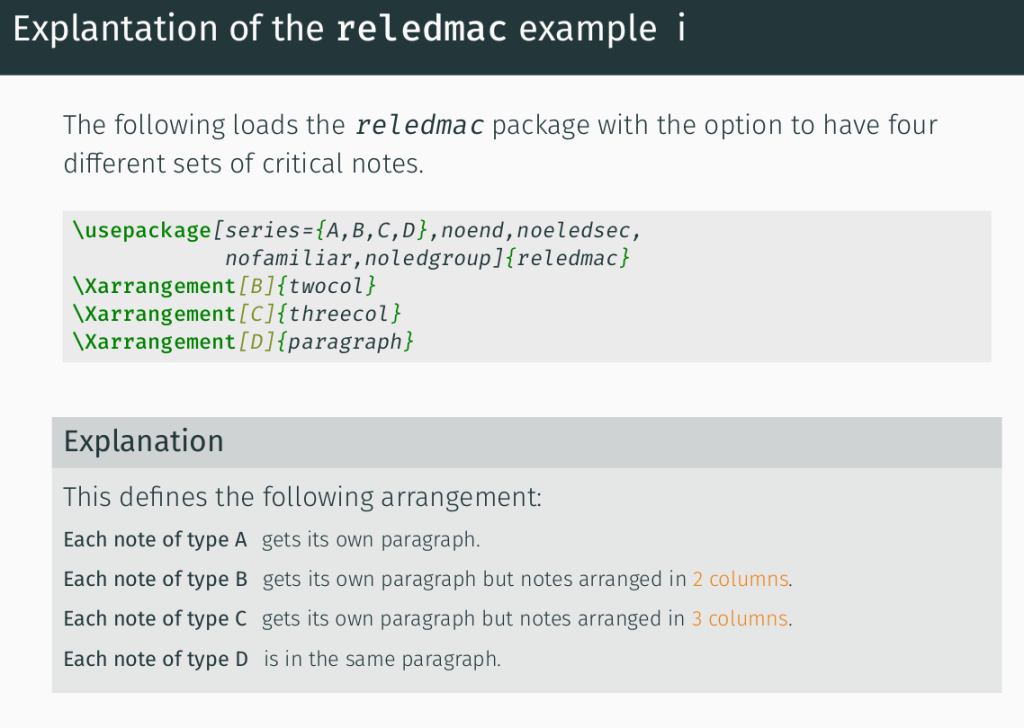The image size is (1024, 728).
Task: Click 'gets its own paragraph.' after type A
Action: pos(371,540)
